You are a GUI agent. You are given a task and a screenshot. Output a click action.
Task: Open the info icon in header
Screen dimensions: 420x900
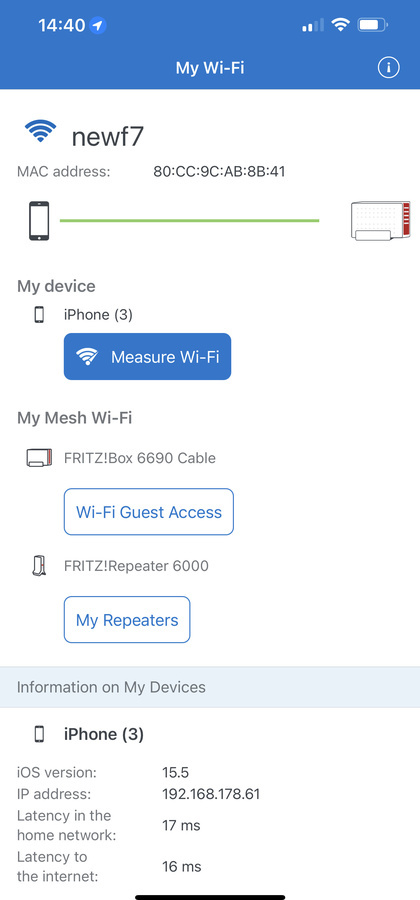coord(388,68)
